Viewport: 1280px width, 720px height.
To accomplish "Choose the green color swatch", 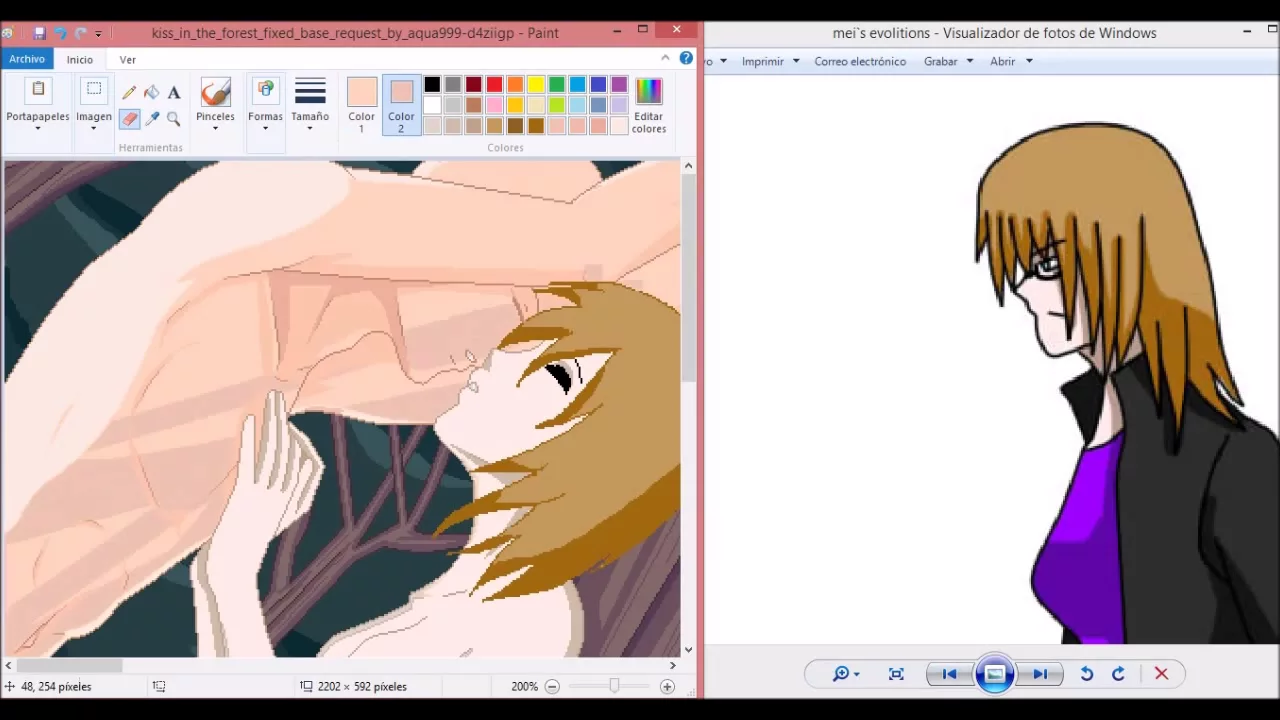I will [557, 85].
